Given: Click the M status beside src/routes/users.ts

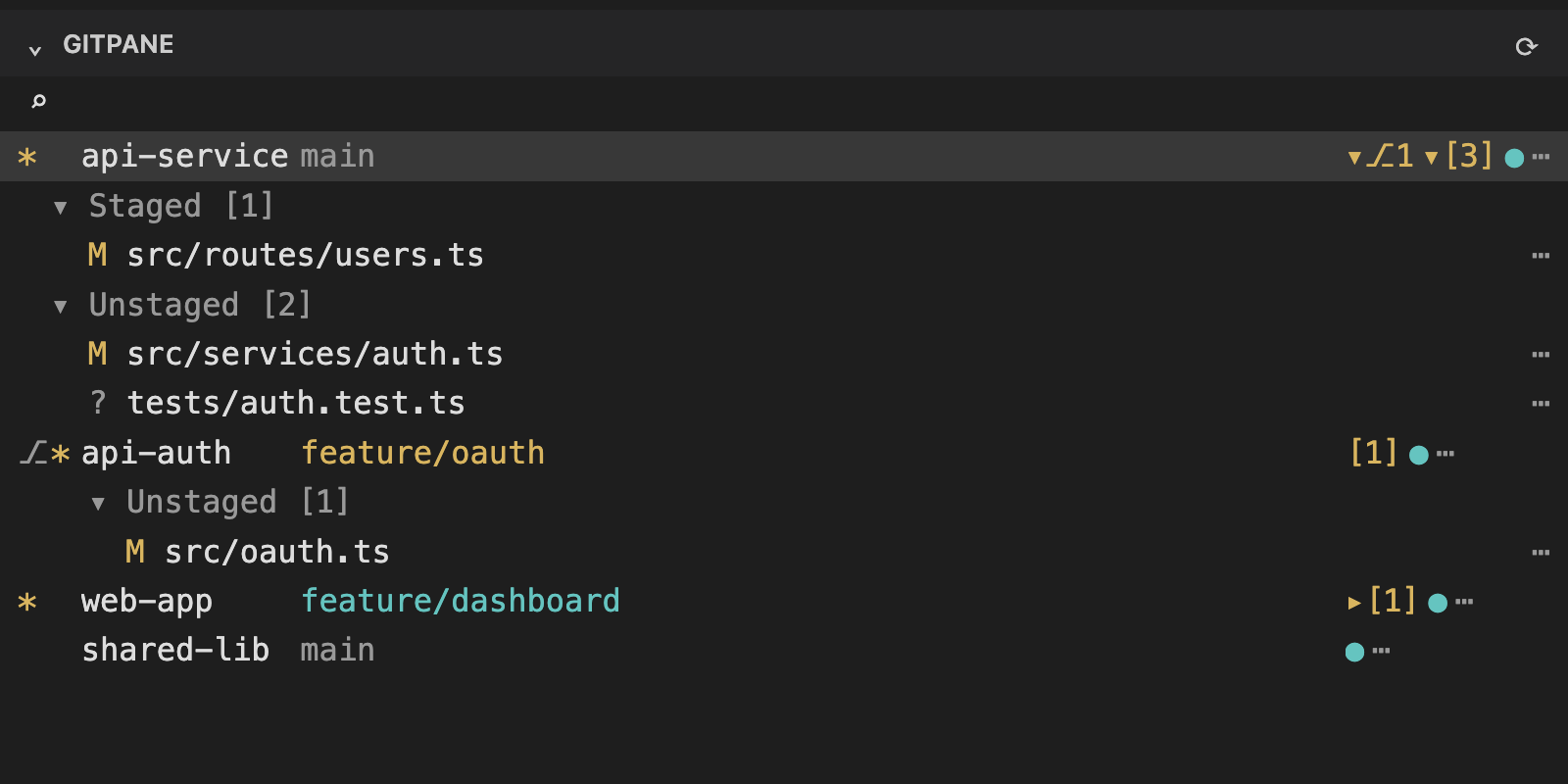Looking at the screenshot, I should tap(97, 255).
